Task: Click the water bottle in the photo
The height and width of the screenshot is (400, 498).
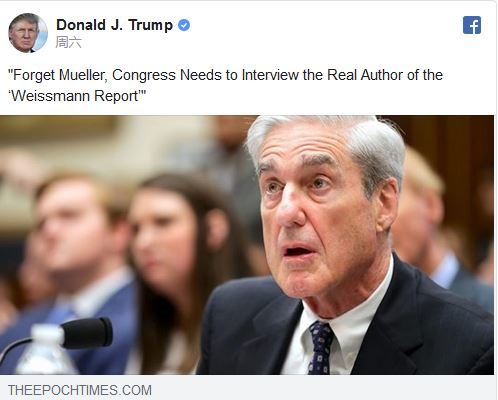Action: pos(47,349)
